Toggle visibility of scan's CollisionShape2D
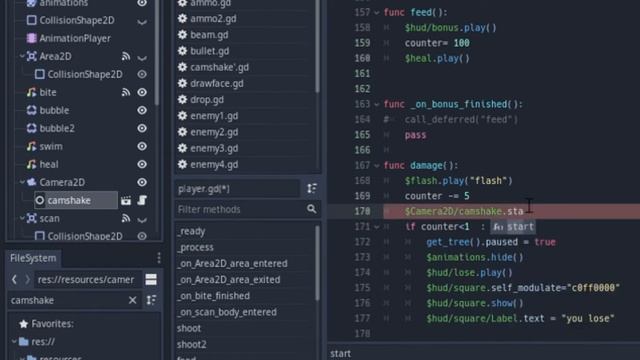This screenshot has width=640, height=360. click(x=142, y=236)
